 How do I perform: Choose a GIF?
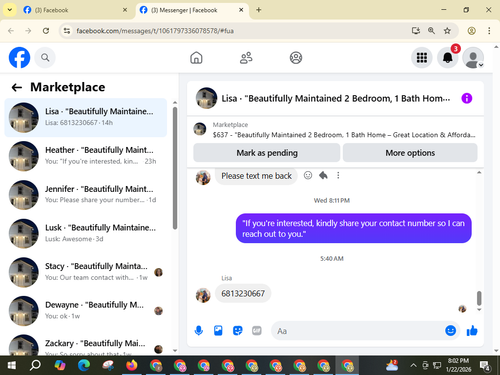point(257,331)
